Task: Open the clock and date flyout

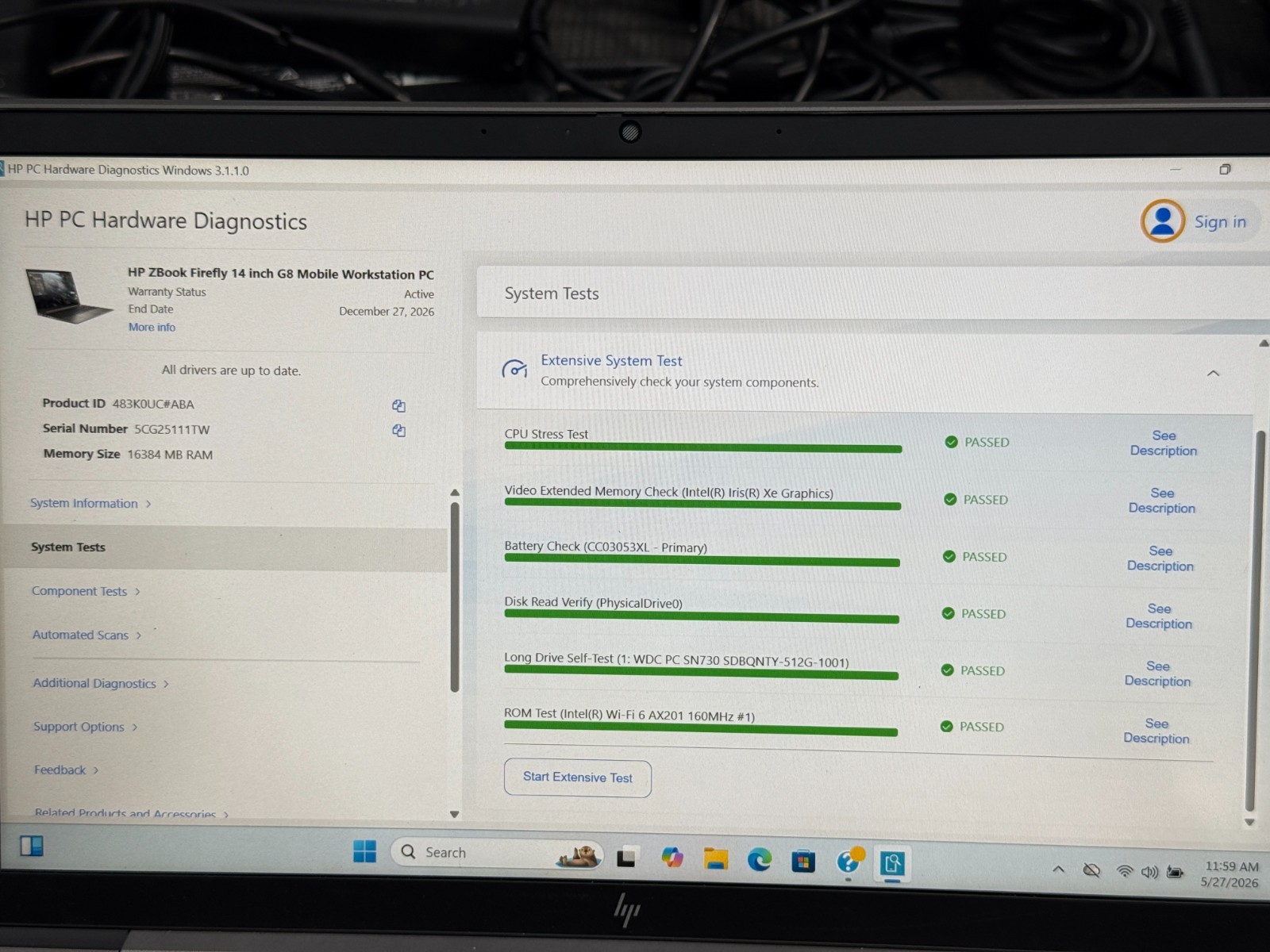Action: point(1231,874)
